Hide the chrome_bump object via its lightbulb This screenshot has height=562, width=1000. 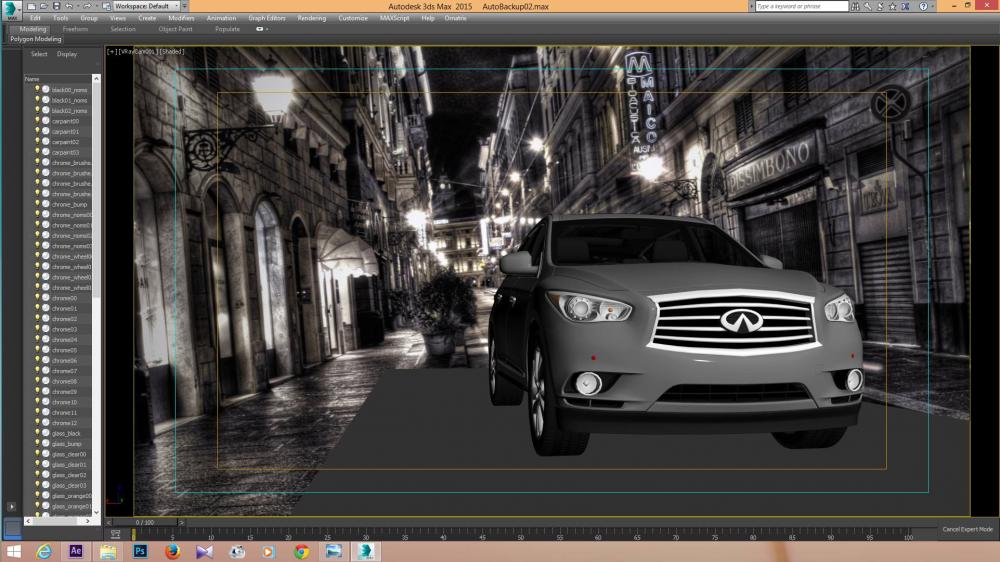37,204
